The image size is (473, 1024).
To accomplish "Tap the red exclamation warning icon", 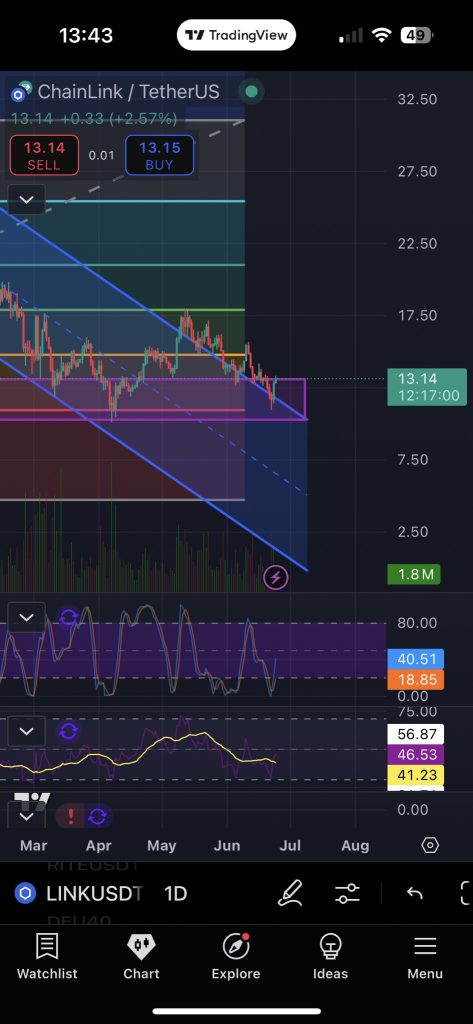I will pyautogui.click(x=71, y=816).
